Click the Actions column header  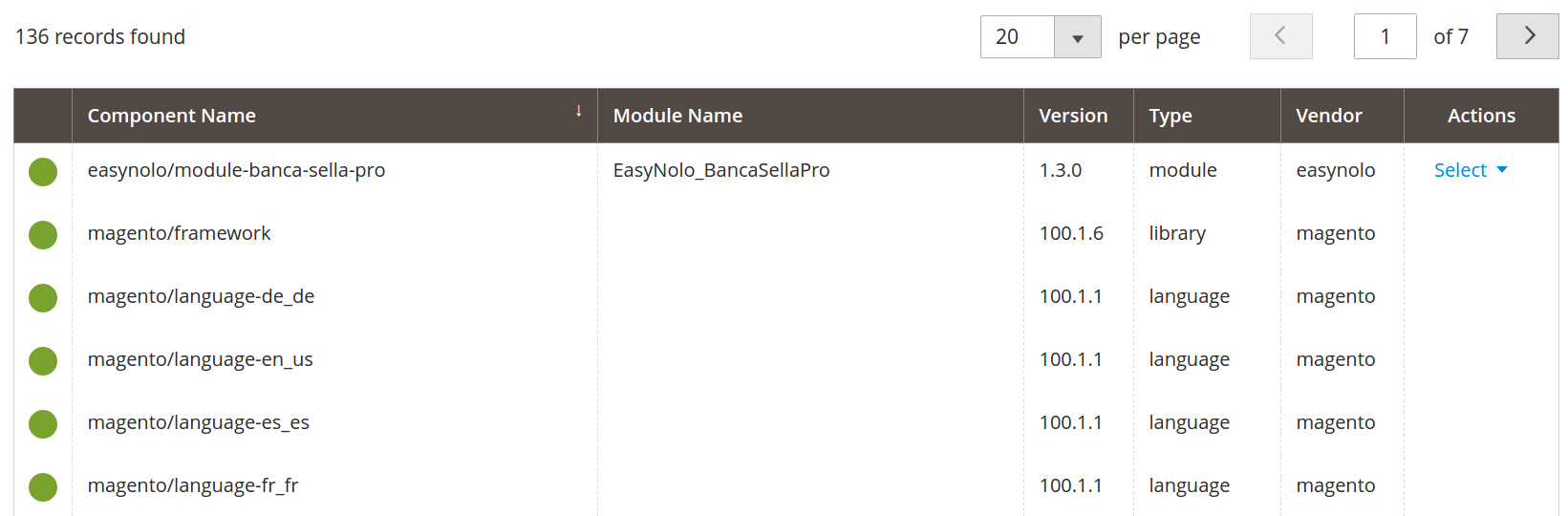[x=1481, y=116]
